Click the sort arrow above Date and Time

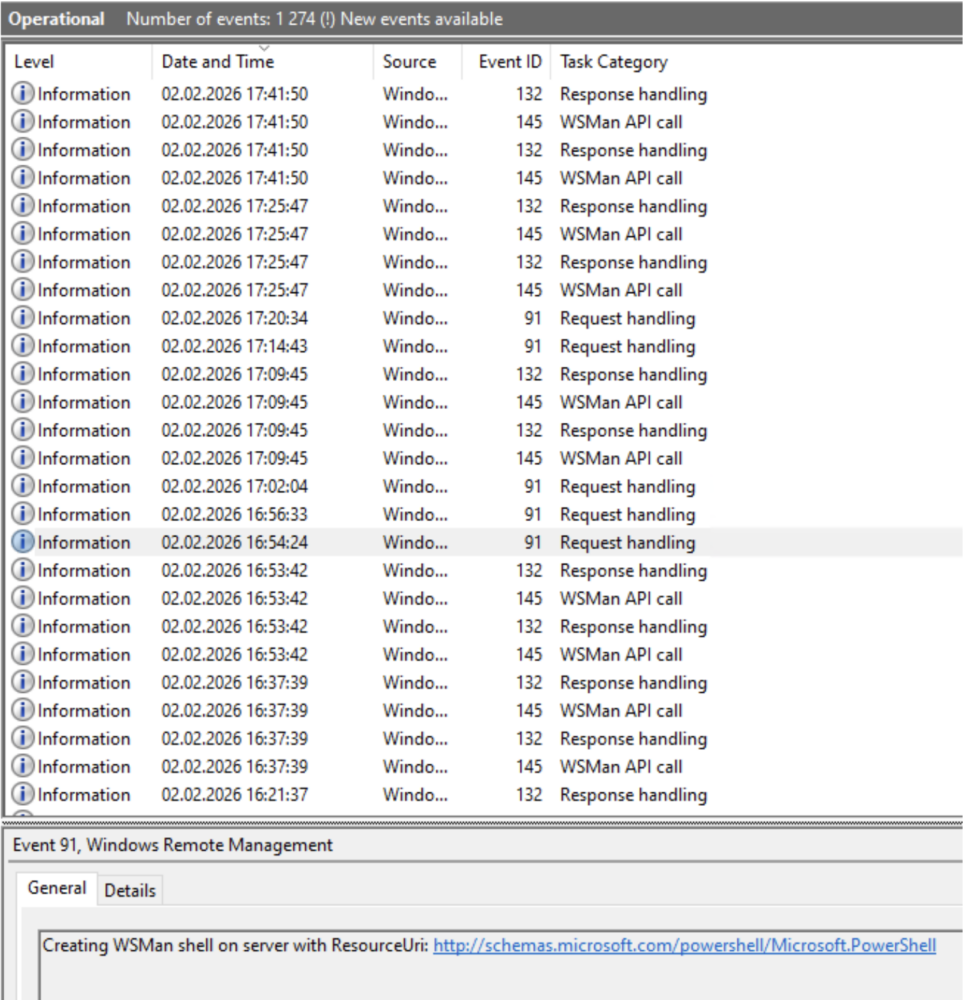click(264, 47)
